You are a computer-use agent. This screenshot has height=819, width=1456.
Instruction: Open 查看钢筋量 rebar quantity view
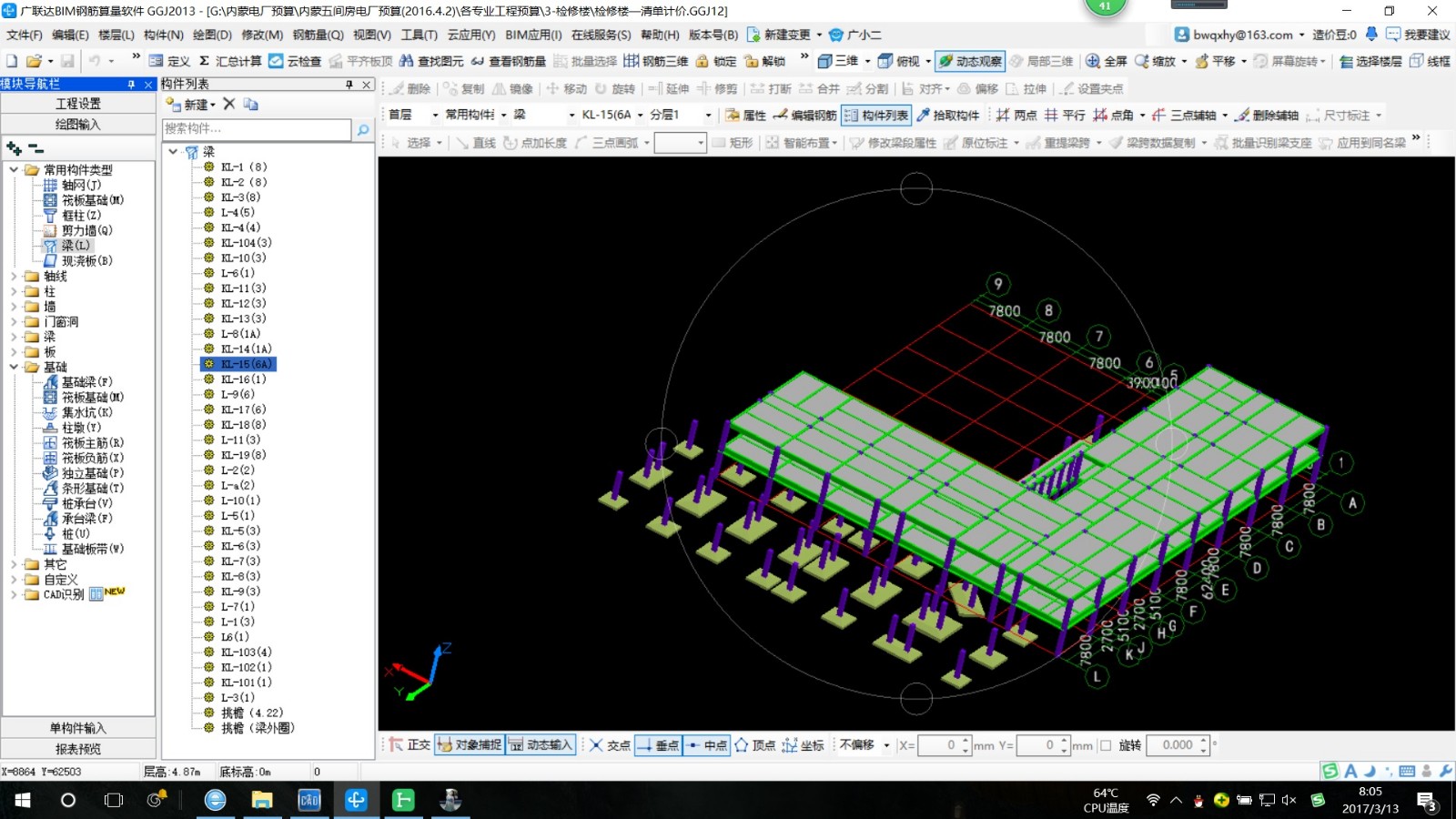508,61
